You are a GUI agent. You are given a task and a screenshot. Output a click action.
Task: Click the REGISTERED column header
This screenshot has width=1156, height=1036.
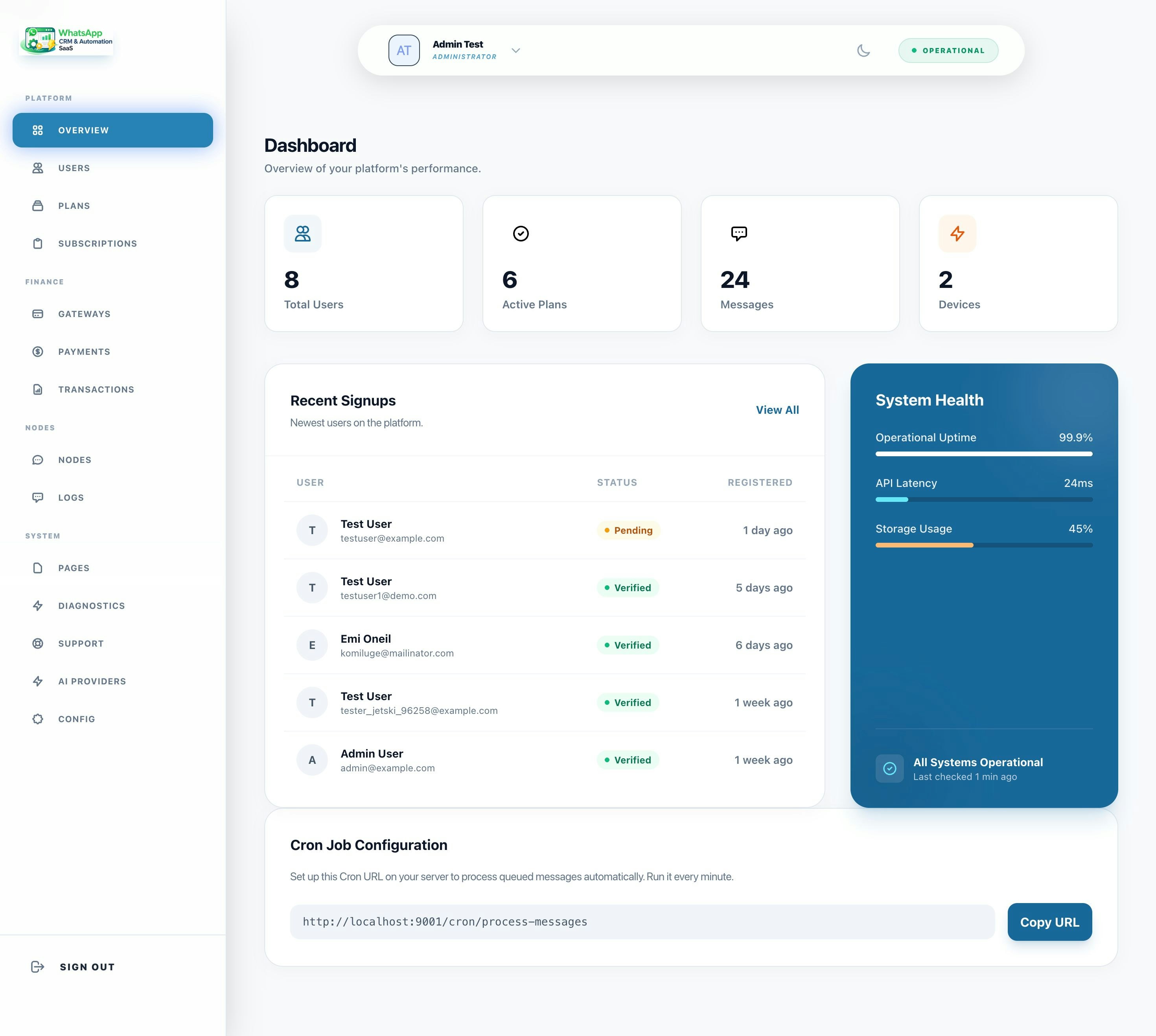[760, 482]
